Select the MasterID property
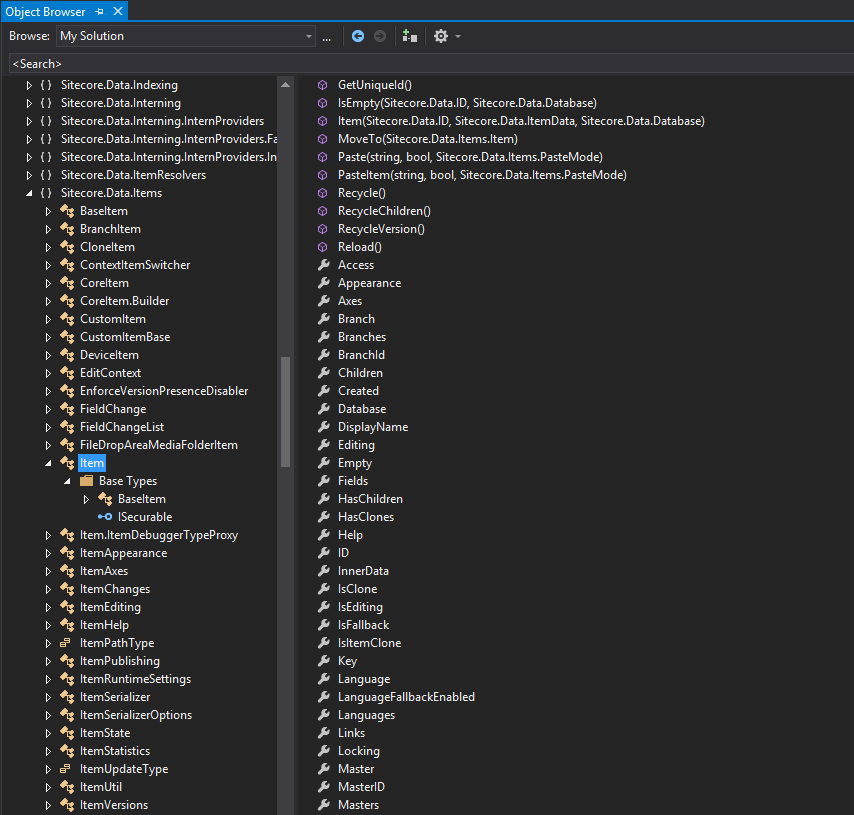 coord(361,787)
